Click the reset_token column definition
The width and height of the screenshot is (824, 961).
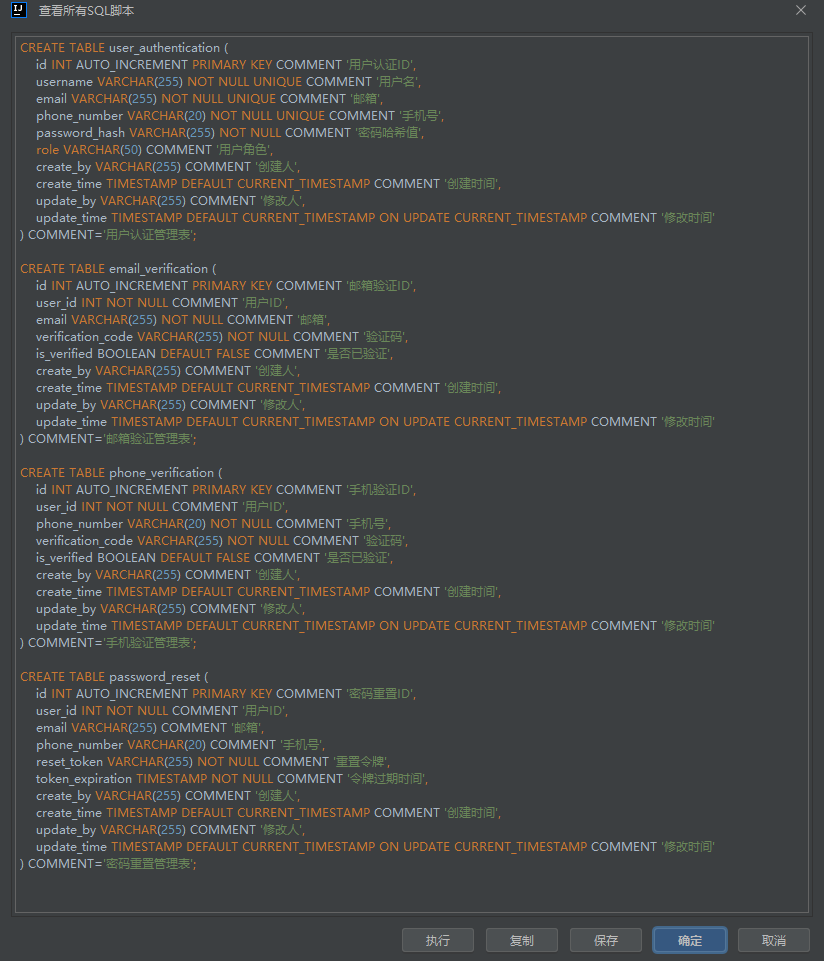(213, 761)
